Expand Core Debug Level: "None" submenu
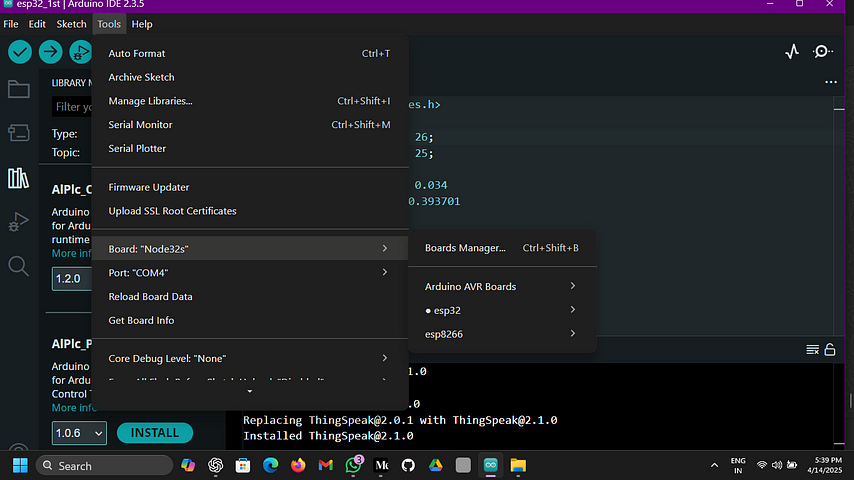Viewport: 854px width, 480px height. click(250, 359)
